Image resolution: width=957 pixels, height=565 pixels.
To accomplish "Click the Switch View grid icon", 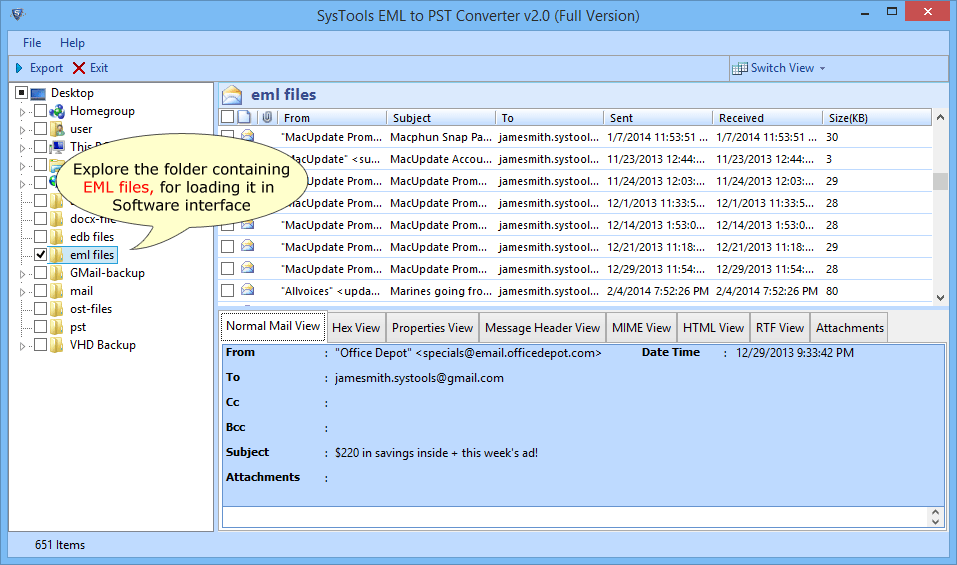I will (740, 68).
